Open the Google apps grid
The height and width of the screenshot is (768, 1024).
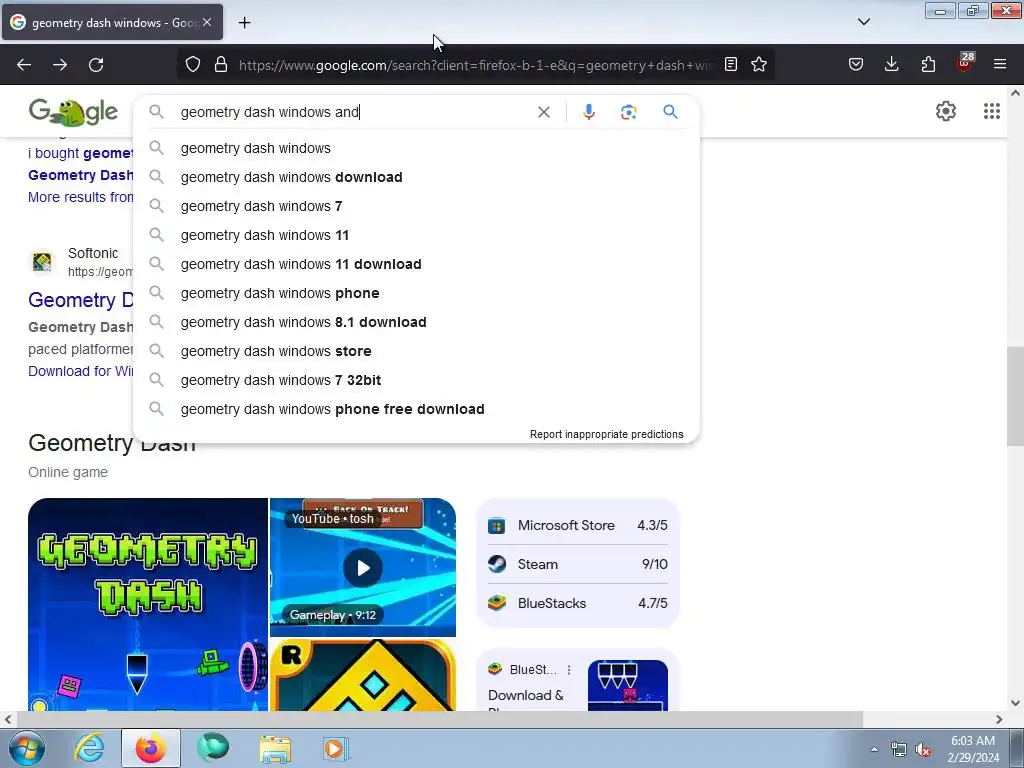click(x=991, y=111)
